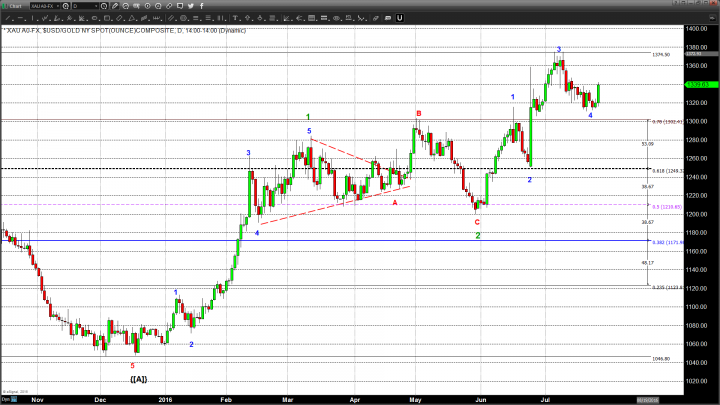720x405 pixels.
Task: Share chart via Facebook icon
Action: [202, 6]
